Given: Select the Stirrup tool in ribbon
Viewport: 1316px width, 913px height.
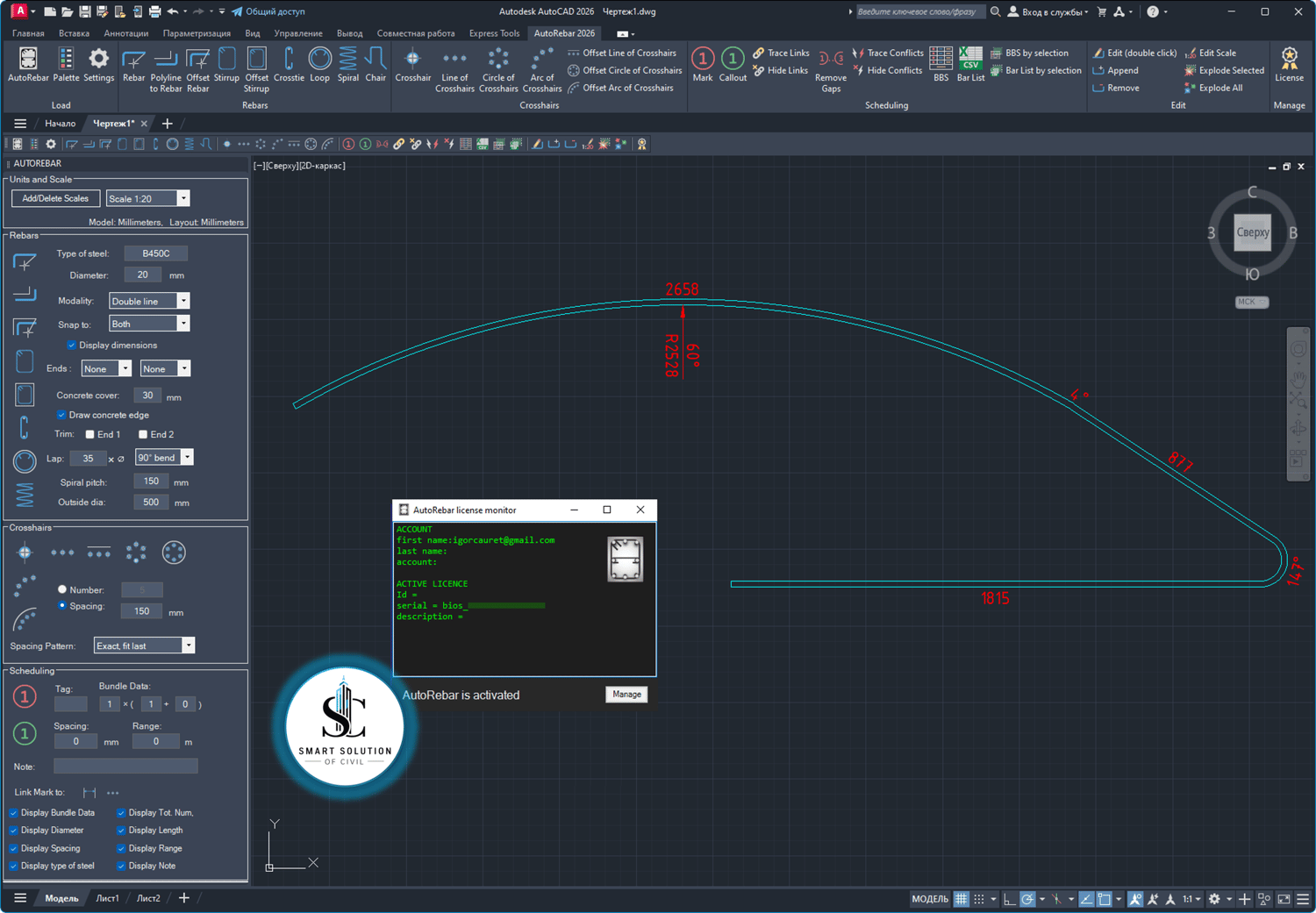Looking at the screenshot, I should pos(226,65).
